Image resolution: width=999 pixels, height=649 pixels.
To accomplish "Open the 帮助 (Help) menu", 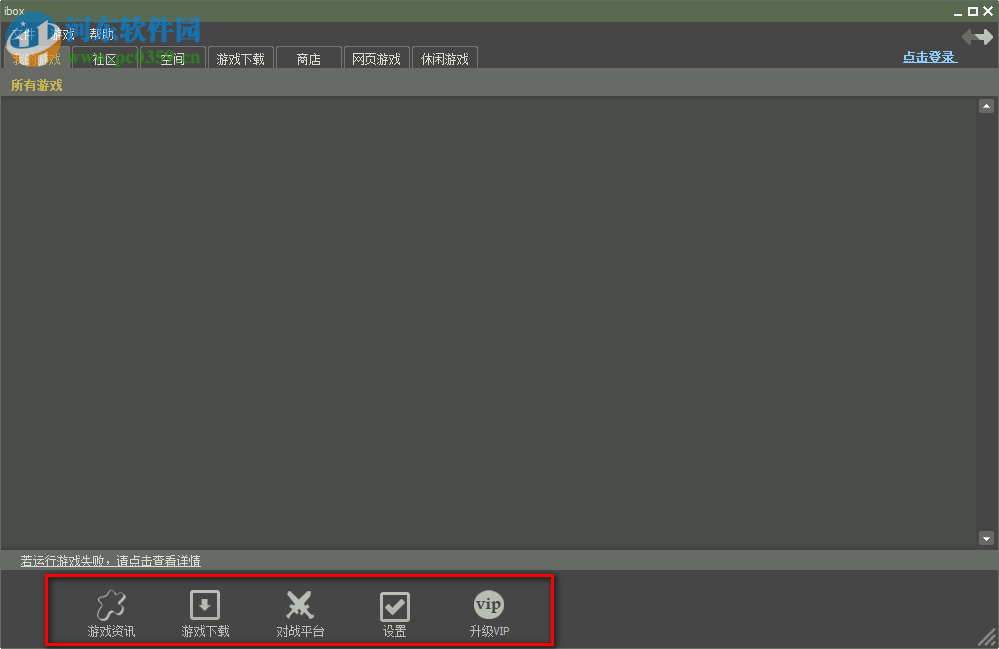I will click(100, 33).
